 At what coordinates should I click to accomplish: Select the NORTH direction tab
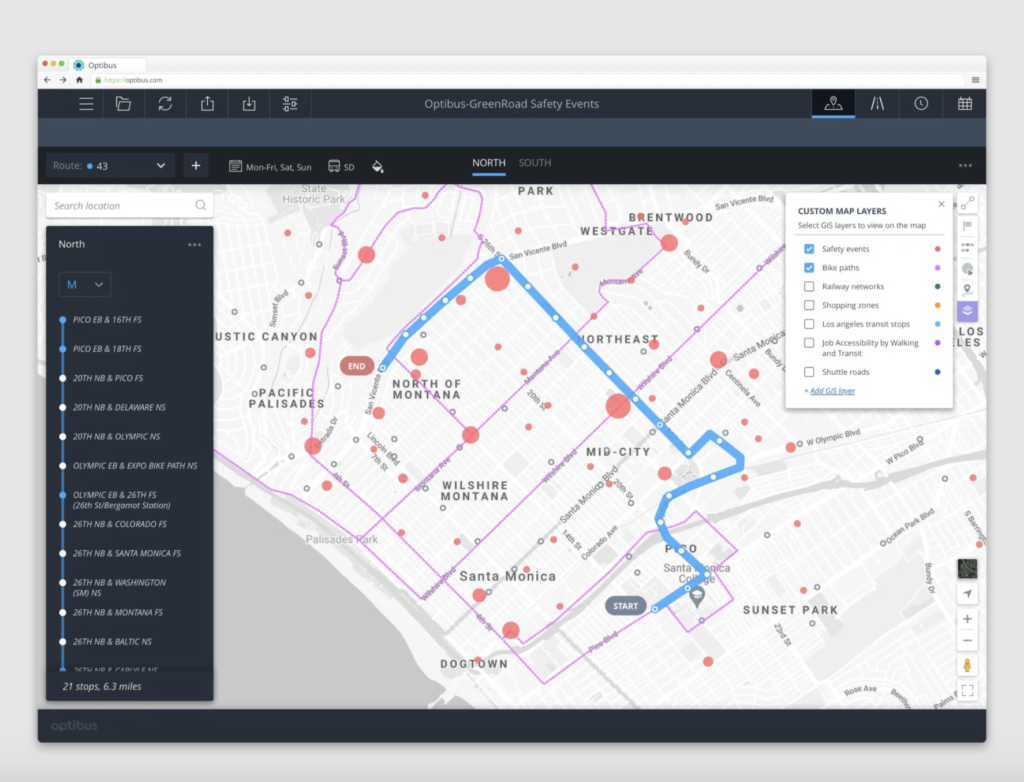489,163
